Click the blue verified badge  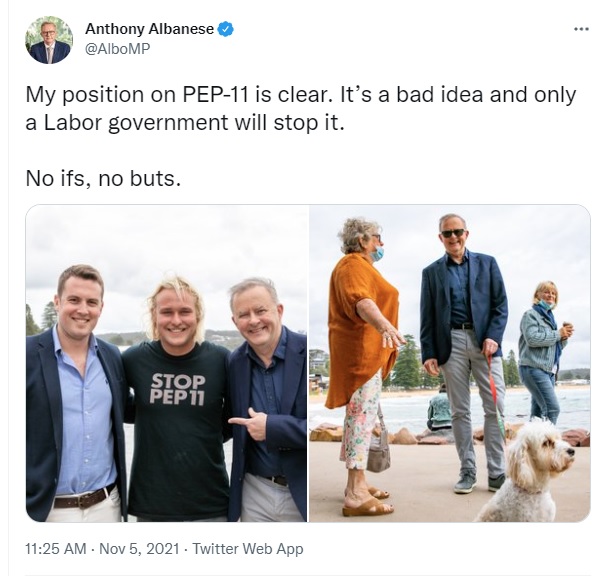tap(226, 29)
